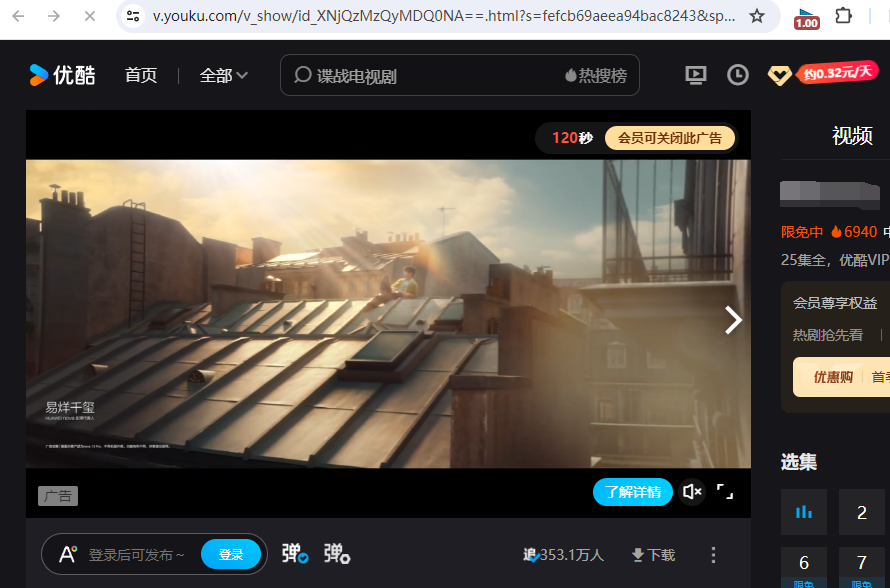
Task: Toggle the danmaku 弹 display switch
Action: click(295, 553)
